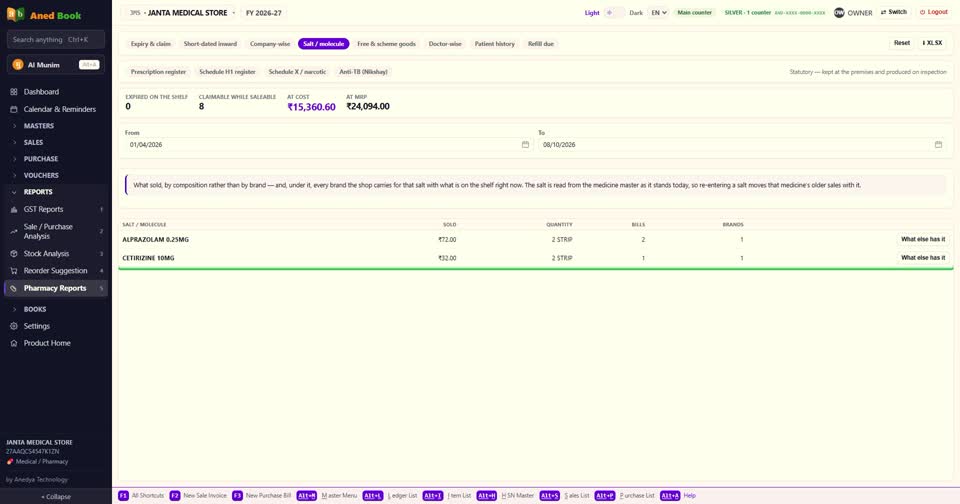This screenshot has height=504, width=960.
Task: Click the Settings gear icon in sidebar
Action: coord(13,326)
